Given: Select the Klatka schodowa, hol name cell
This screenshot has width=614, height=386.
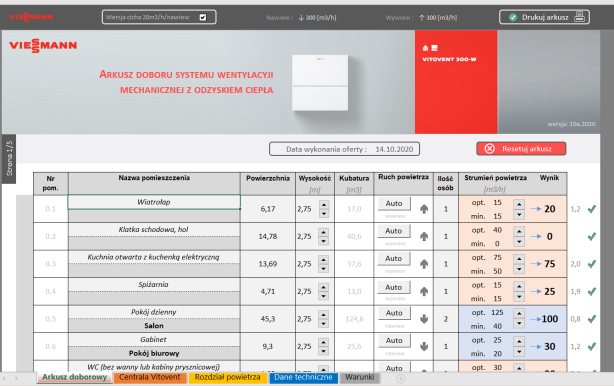Looking at the screenshot, I should [154, 229].
